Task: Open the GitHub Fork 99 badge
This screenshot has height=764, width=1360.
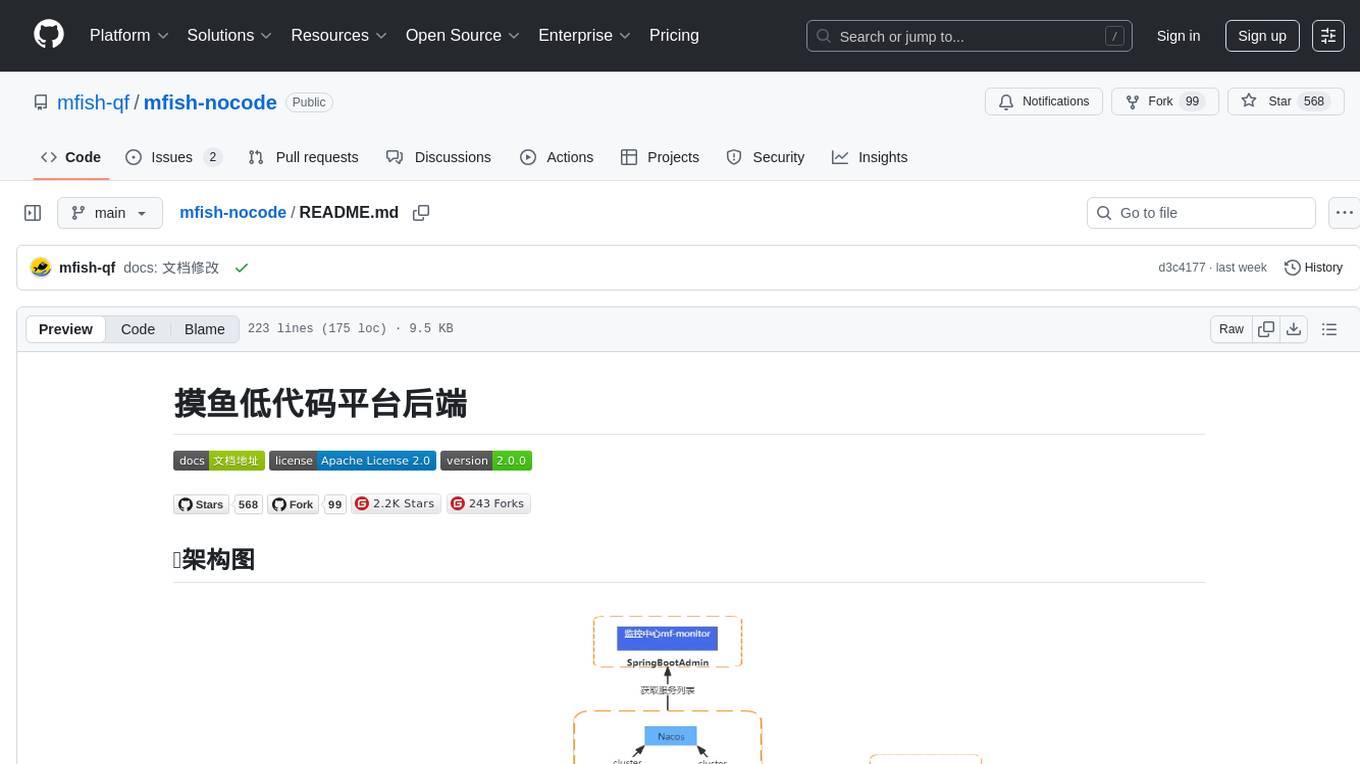Action: click(x=306, y=504)
